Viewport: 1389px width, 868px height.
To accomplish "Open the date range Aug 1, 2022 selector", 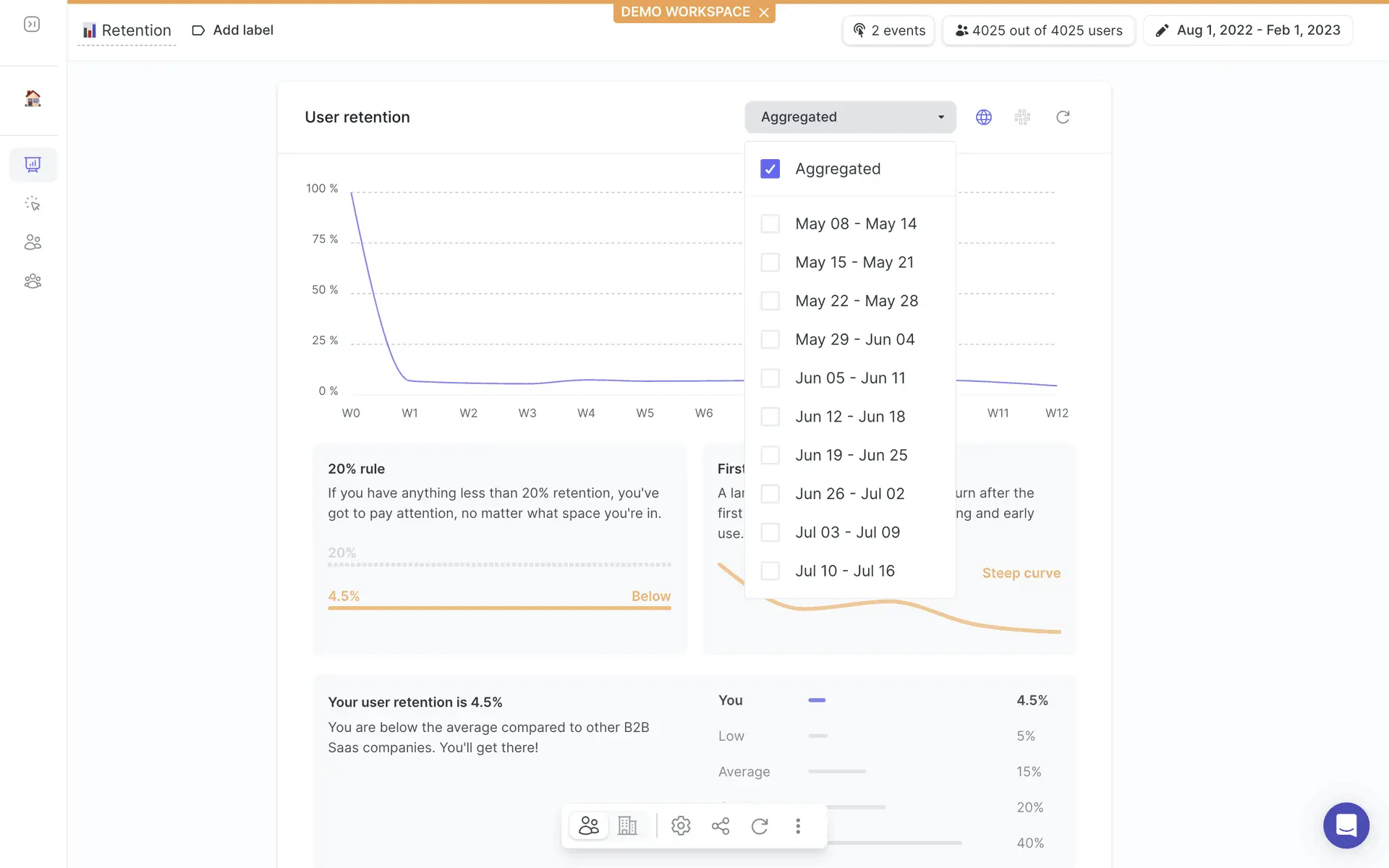I will click(x=1248, y=30).
